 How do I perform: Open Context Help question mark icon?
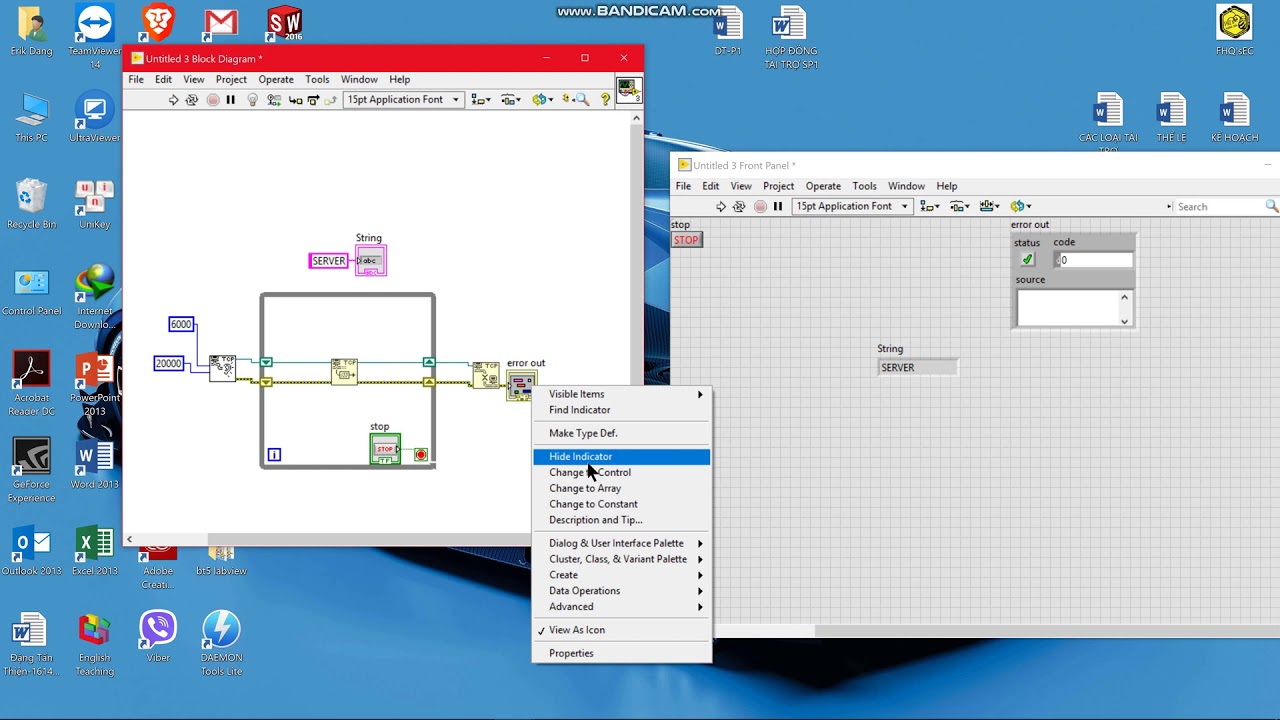(x=605, y=100)
